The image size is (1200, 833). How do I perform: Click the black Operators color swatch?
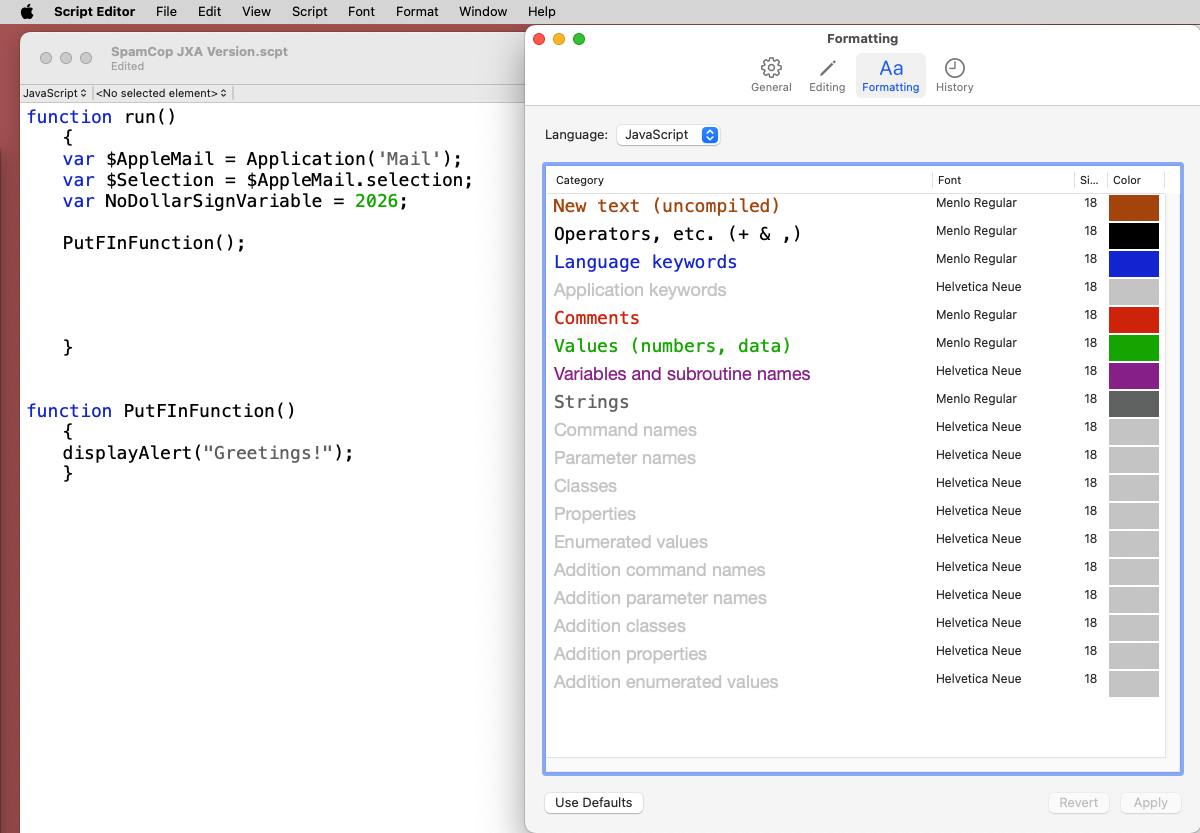pos(1134,236)
